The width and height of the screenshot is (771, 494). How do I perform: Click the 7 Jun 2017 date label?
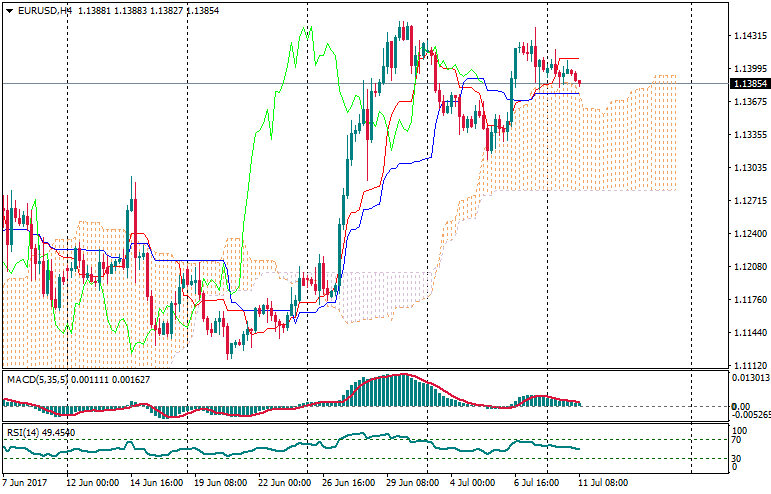(x=25, y=482)
